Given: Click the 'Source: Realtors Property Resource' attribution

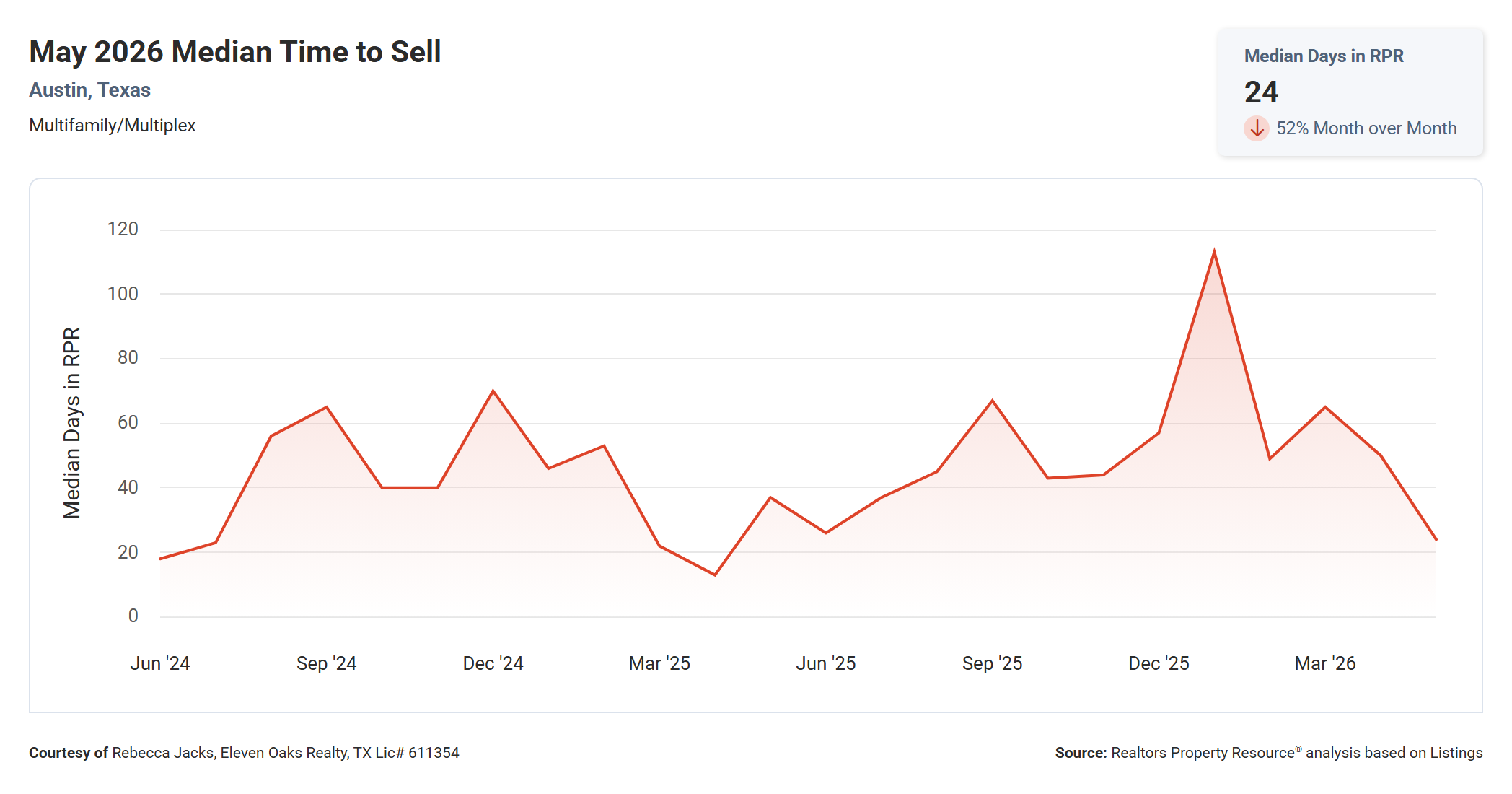Looking at the screenshot, I should pos(1269,753).
